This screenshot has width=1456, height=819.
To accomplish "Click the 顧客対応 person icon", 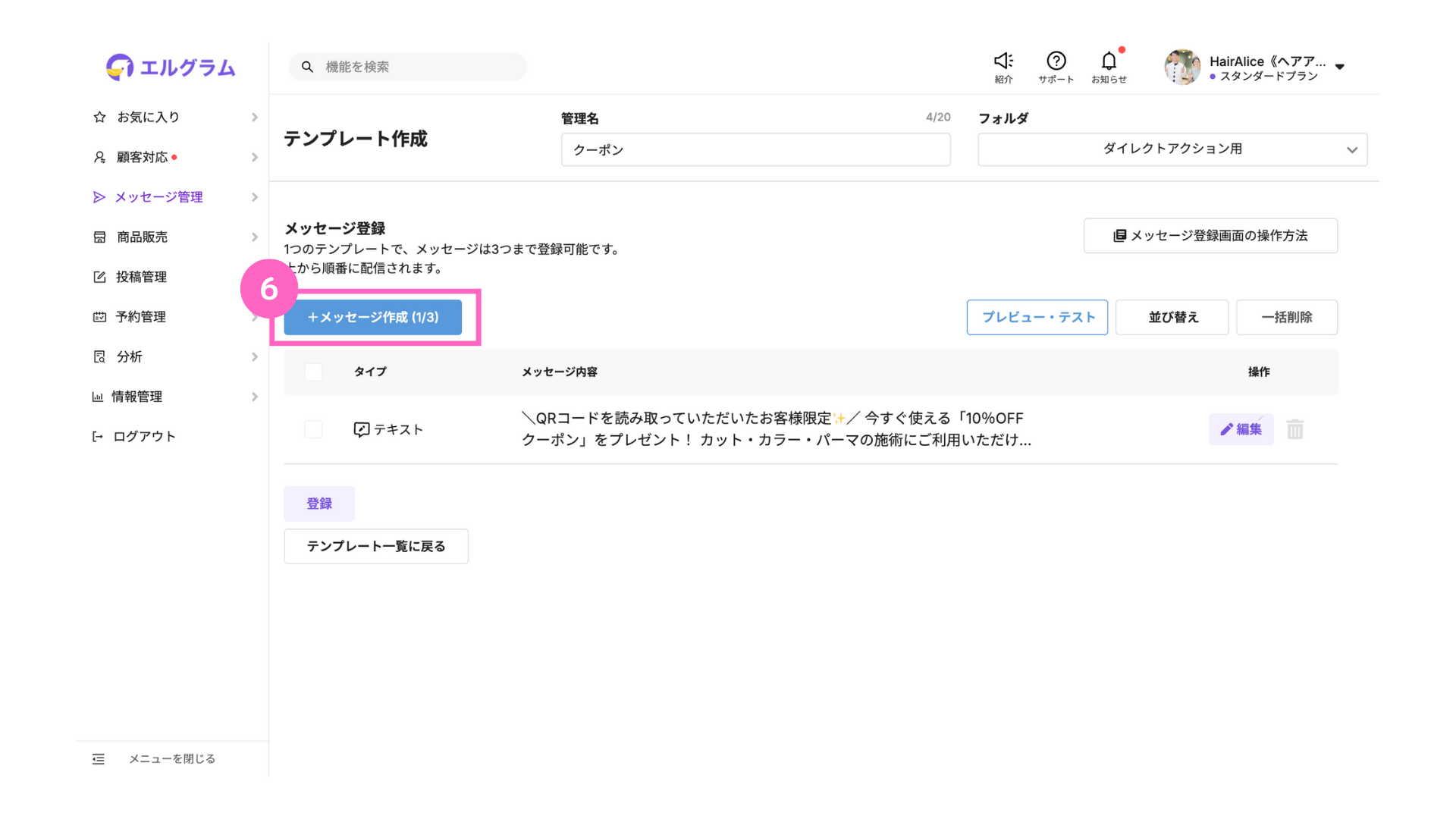I will (x=99, y=157).
